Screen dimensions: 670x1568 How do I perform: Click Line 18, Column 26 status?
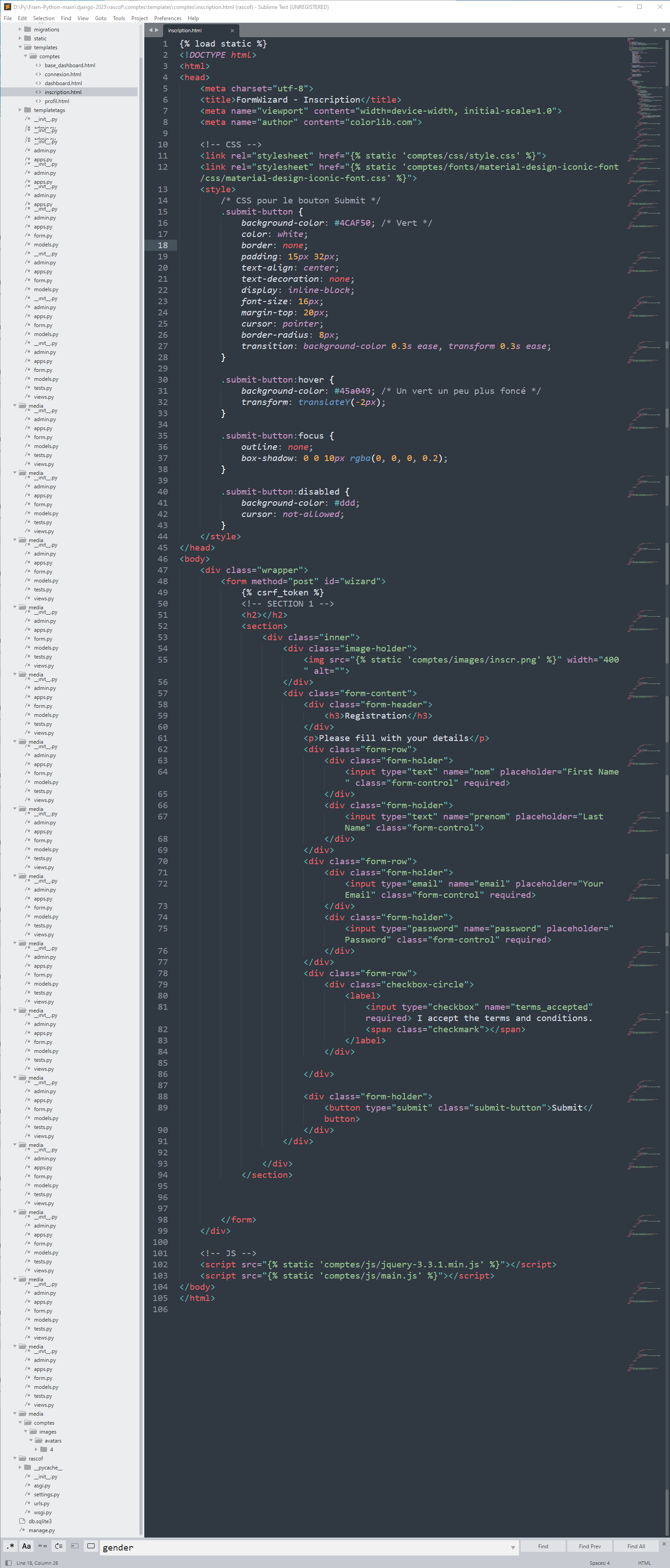pos(37,1563)
